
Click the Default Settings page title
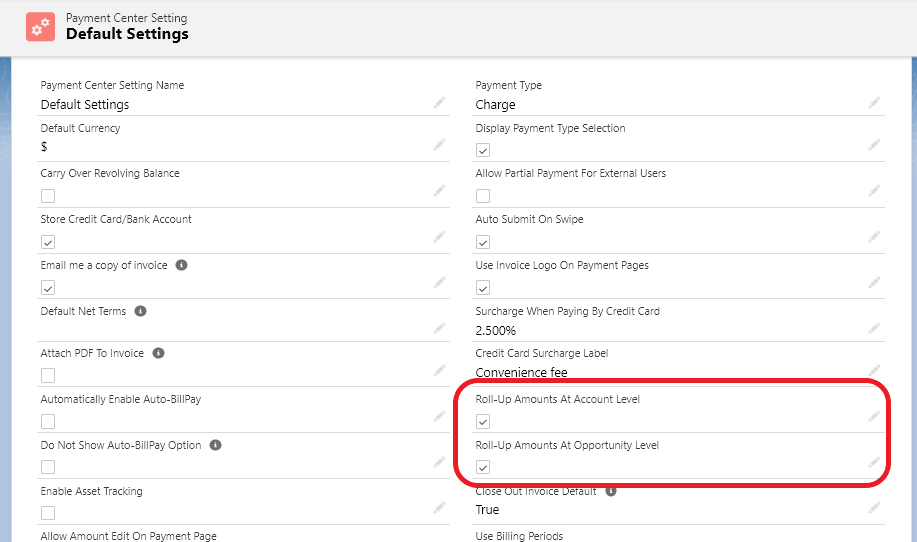pos(127,34)
